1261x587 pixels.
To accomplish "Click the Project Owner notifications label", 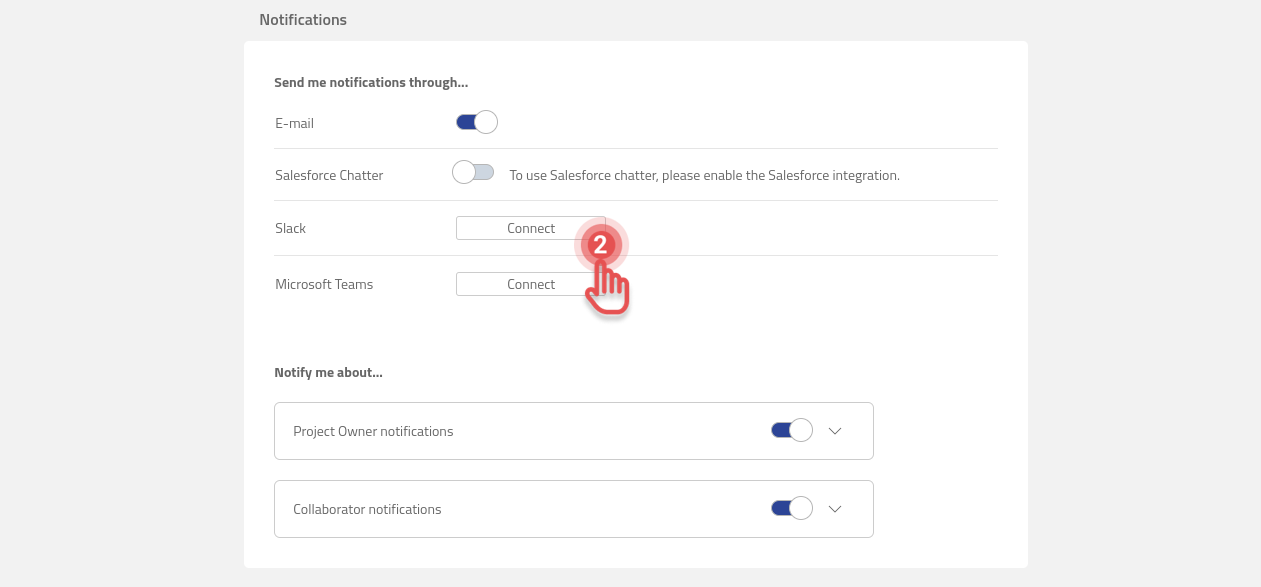I will click(373, 431).
